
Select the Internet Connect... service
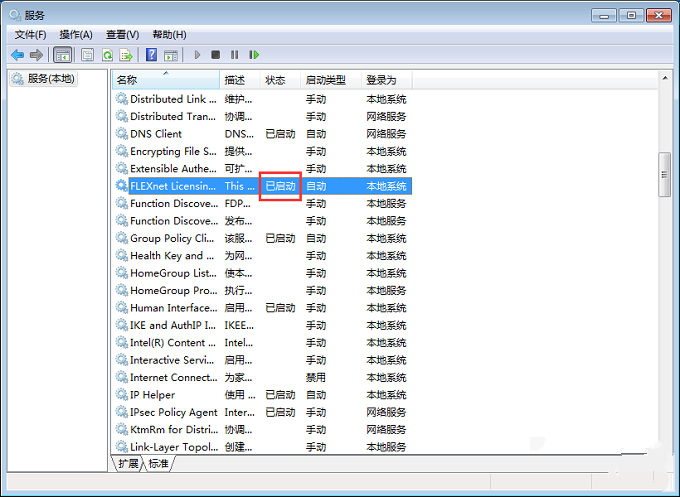coord(262,377)
